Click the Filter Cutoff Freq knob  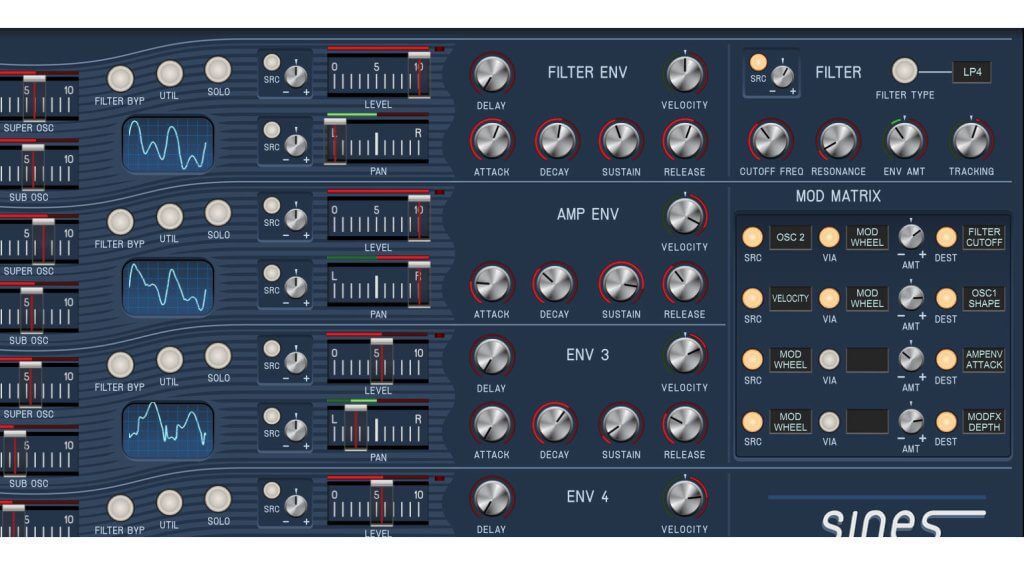(770, 140)
